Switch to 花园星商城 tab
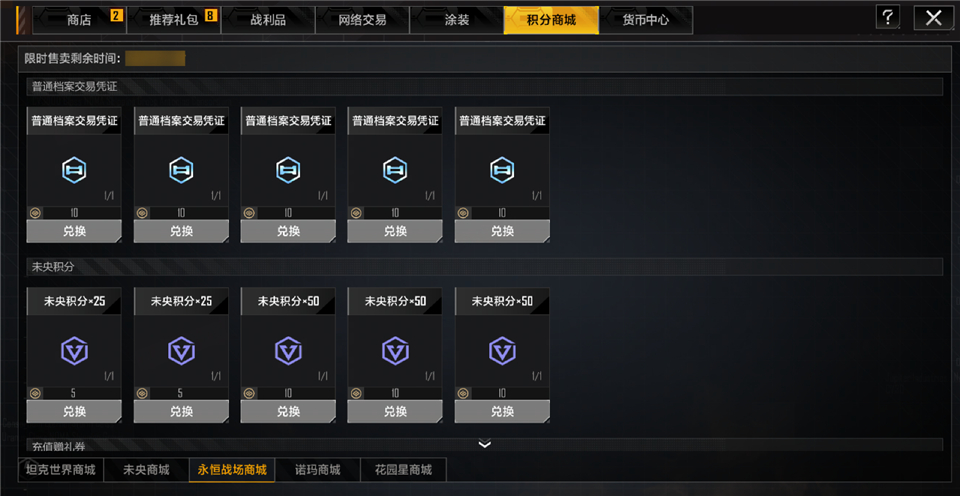960x496 pixels. 403,470
